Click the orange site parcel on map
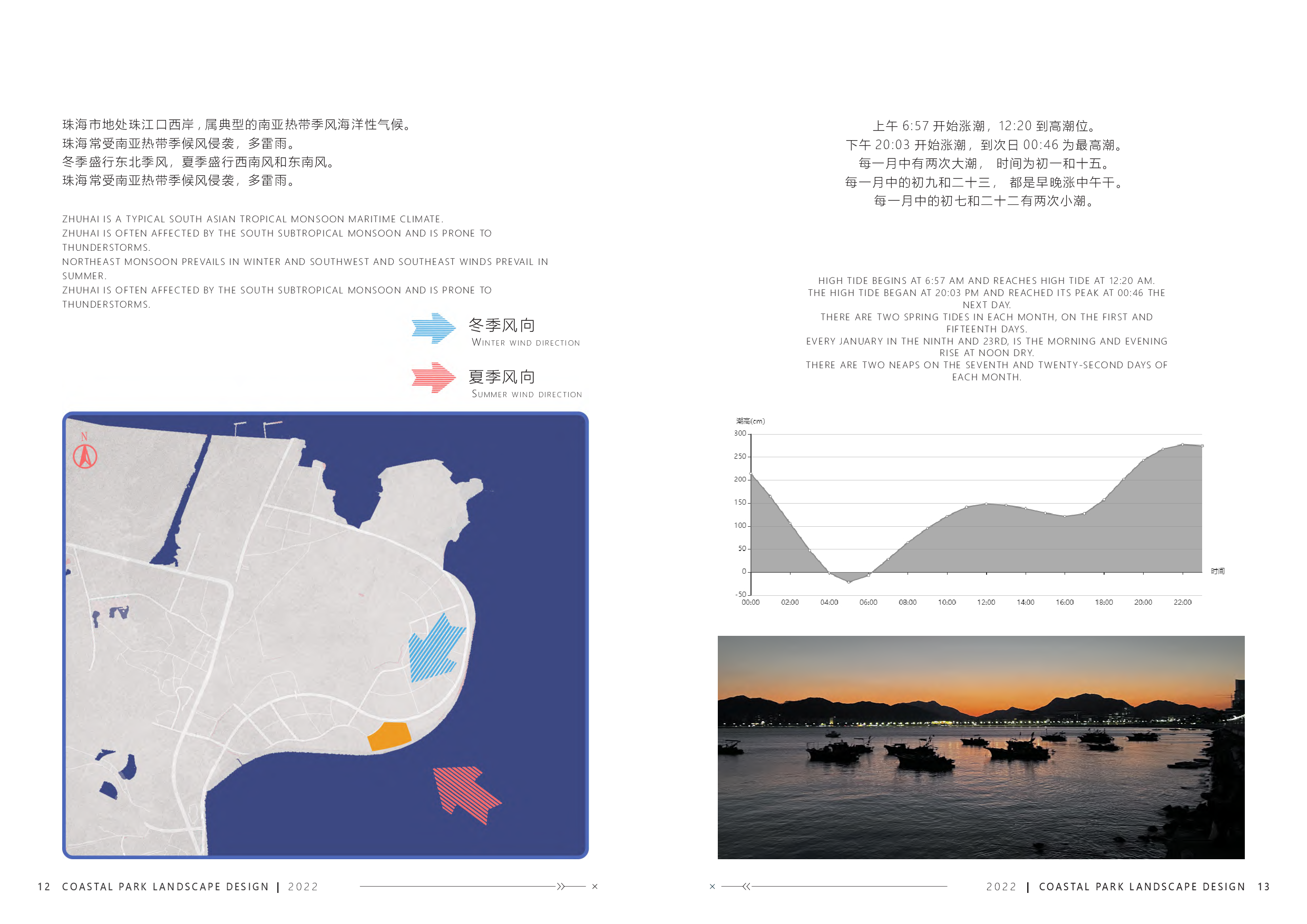Viewport: 1307px width, 924px height. click(x=389, y=736)
